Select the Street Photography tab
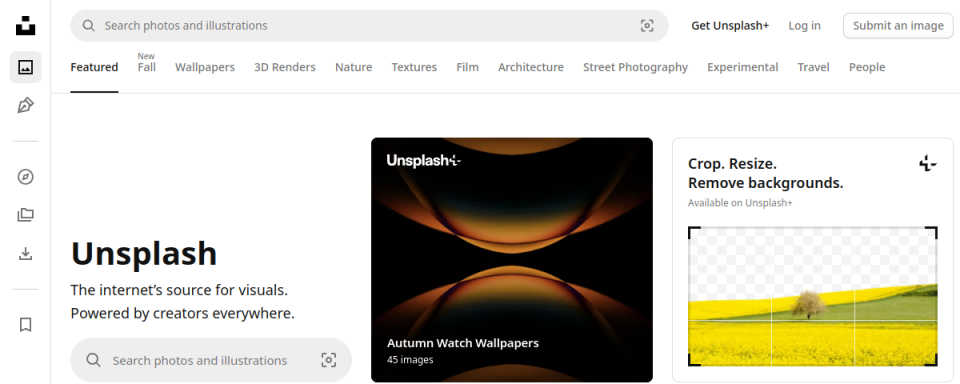 coord(636,67)
